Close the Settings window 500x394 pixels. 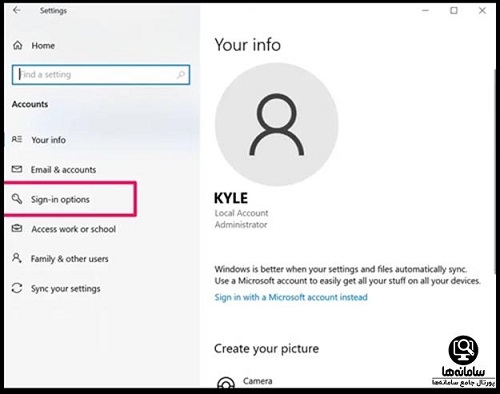[482, 11]
